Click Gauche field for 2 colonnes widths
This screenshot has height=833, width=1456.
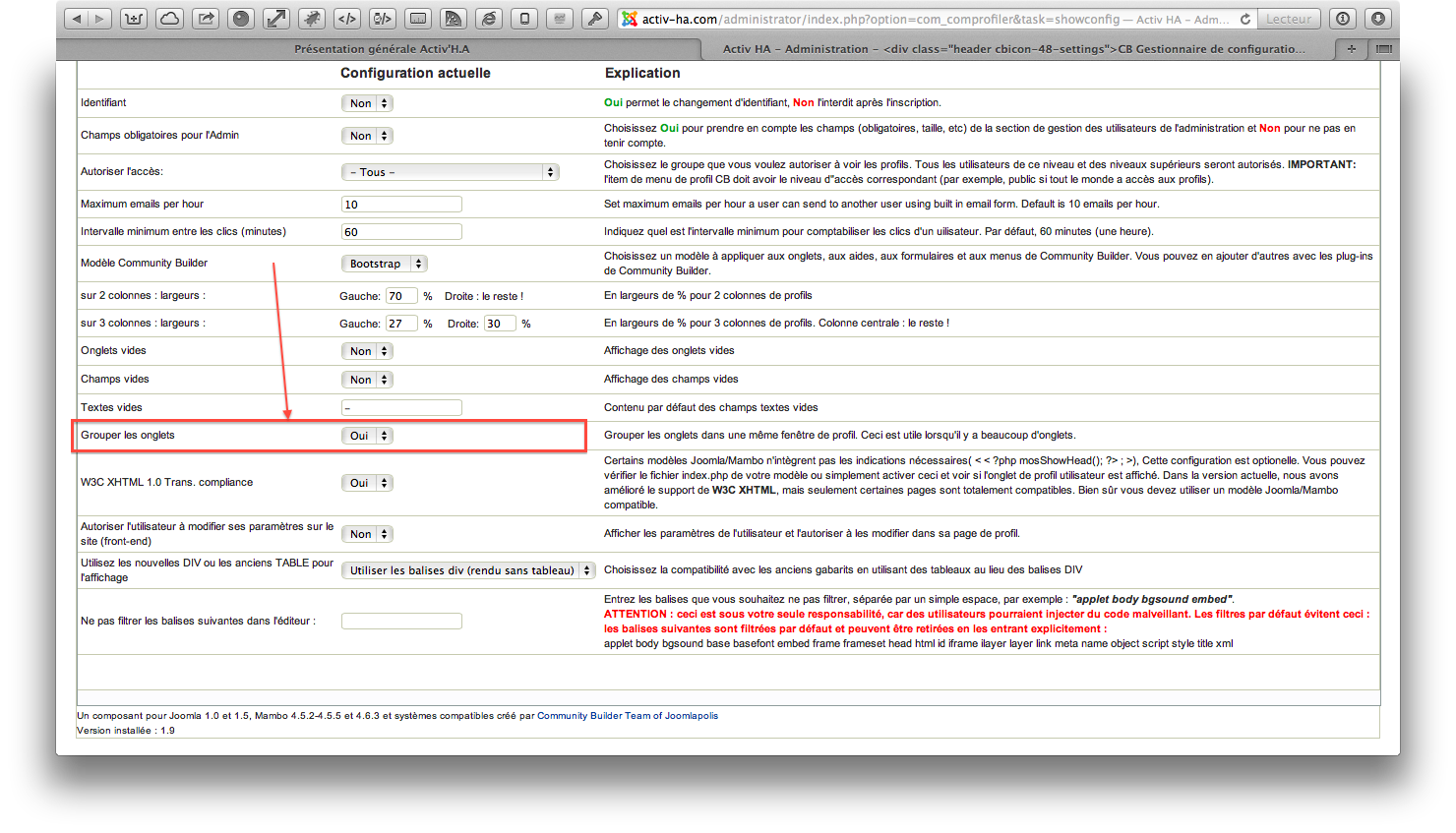pyautogui.click(x=401, y=296)
